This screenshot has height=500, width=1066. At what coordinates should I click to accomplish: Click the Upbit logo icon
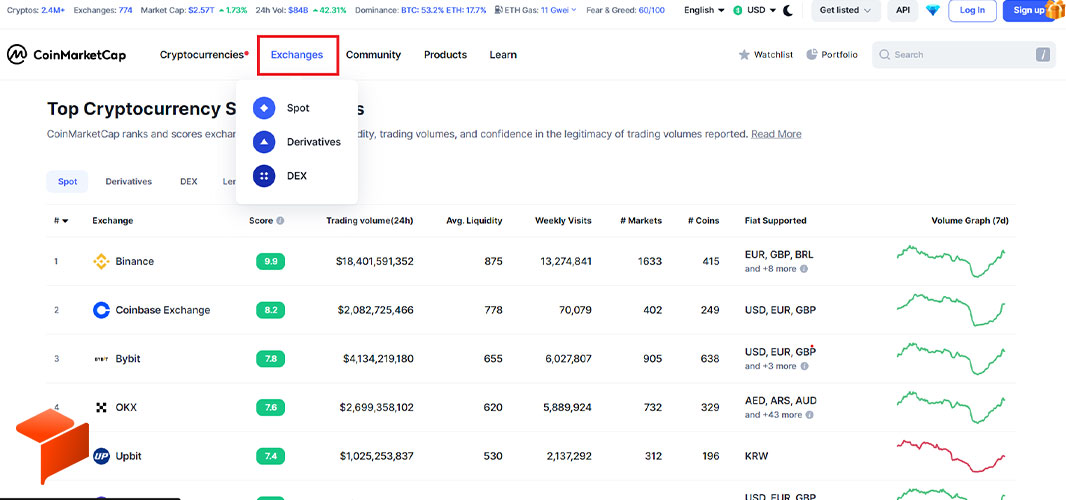coord(101,456)
